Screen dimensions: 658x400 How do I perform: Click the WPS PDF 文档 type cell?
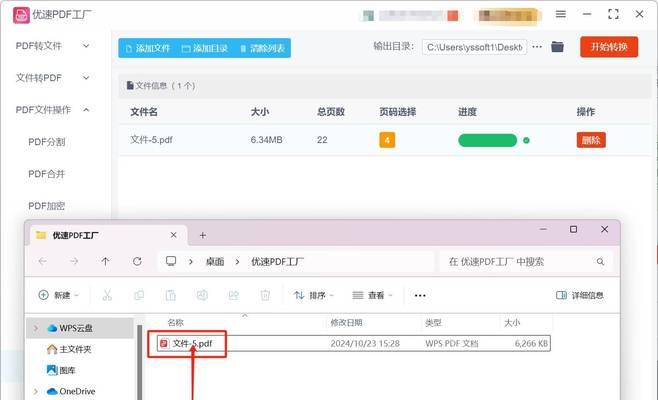[x=452, y=344]
